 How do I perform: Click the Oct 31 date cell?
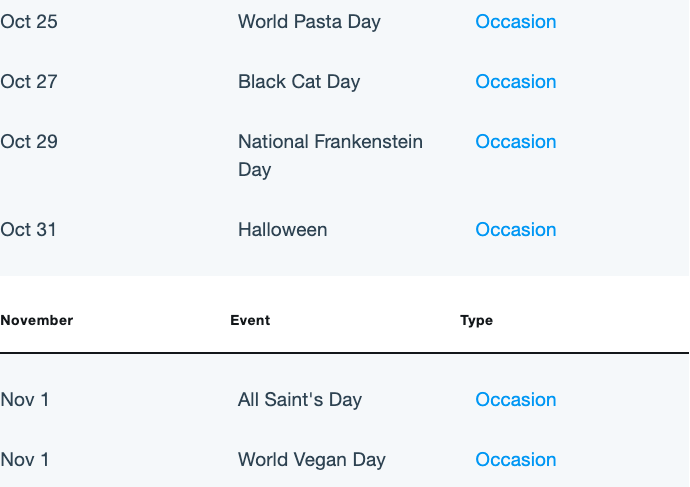click(29, 230)
